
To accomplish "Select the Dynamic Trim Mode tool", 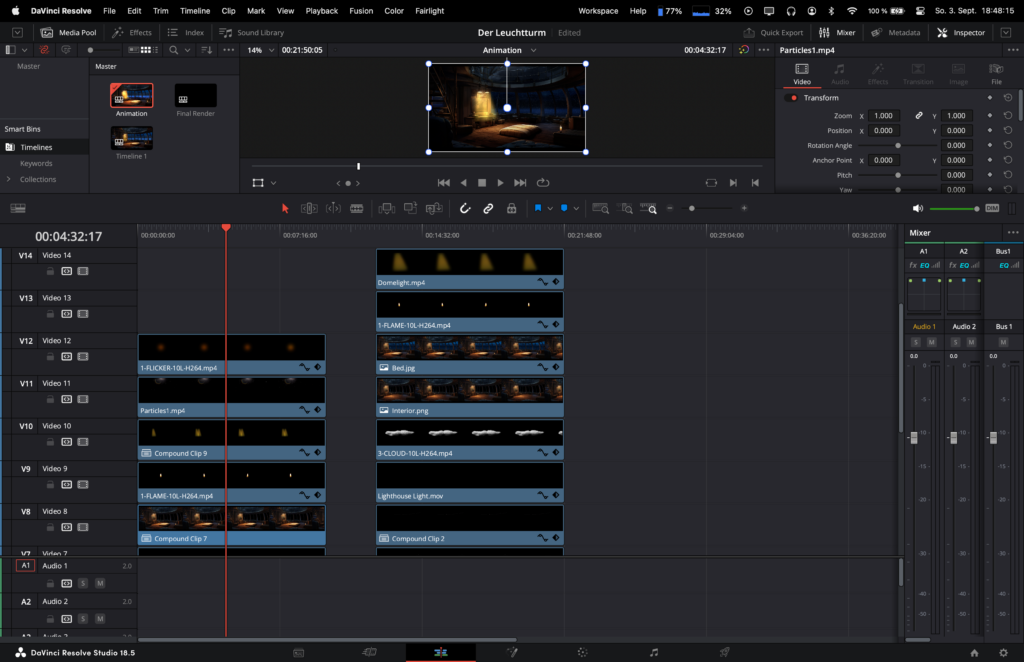I will click(x=333, y=208).
